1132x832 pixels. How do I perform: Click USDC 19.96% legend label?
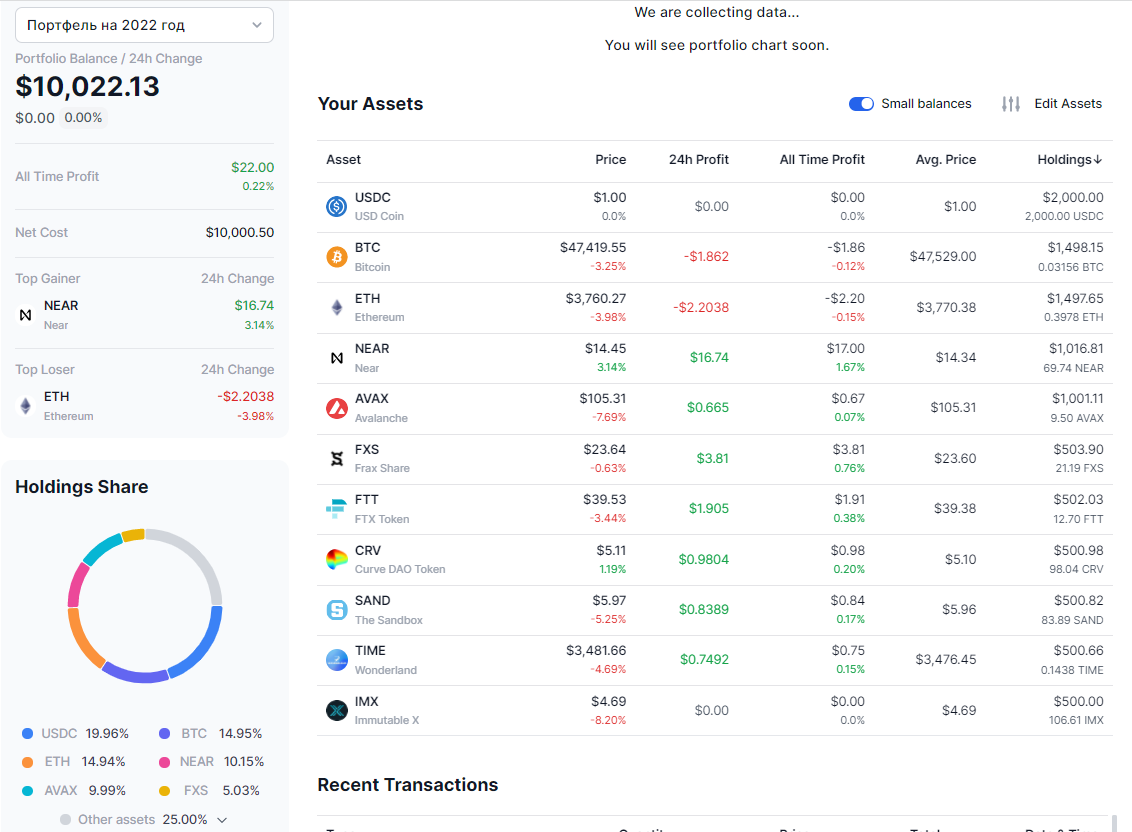click(x=85, y=734)
